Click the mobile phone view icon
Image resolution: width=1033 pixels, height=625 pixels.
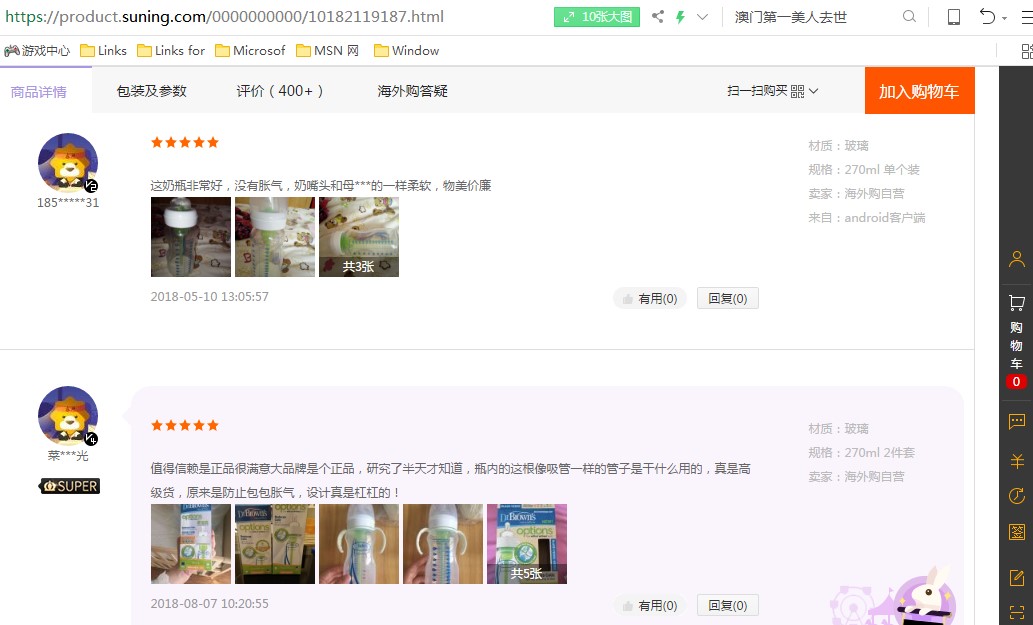pos(954,17)
